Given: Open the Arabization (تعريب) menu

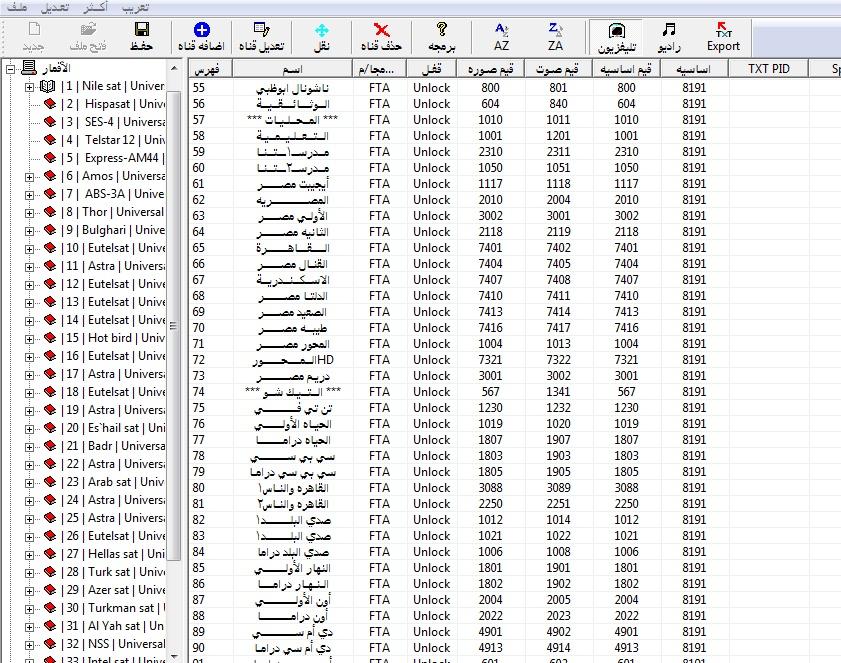Looking at the screenshot, I should tap(135, 7).
